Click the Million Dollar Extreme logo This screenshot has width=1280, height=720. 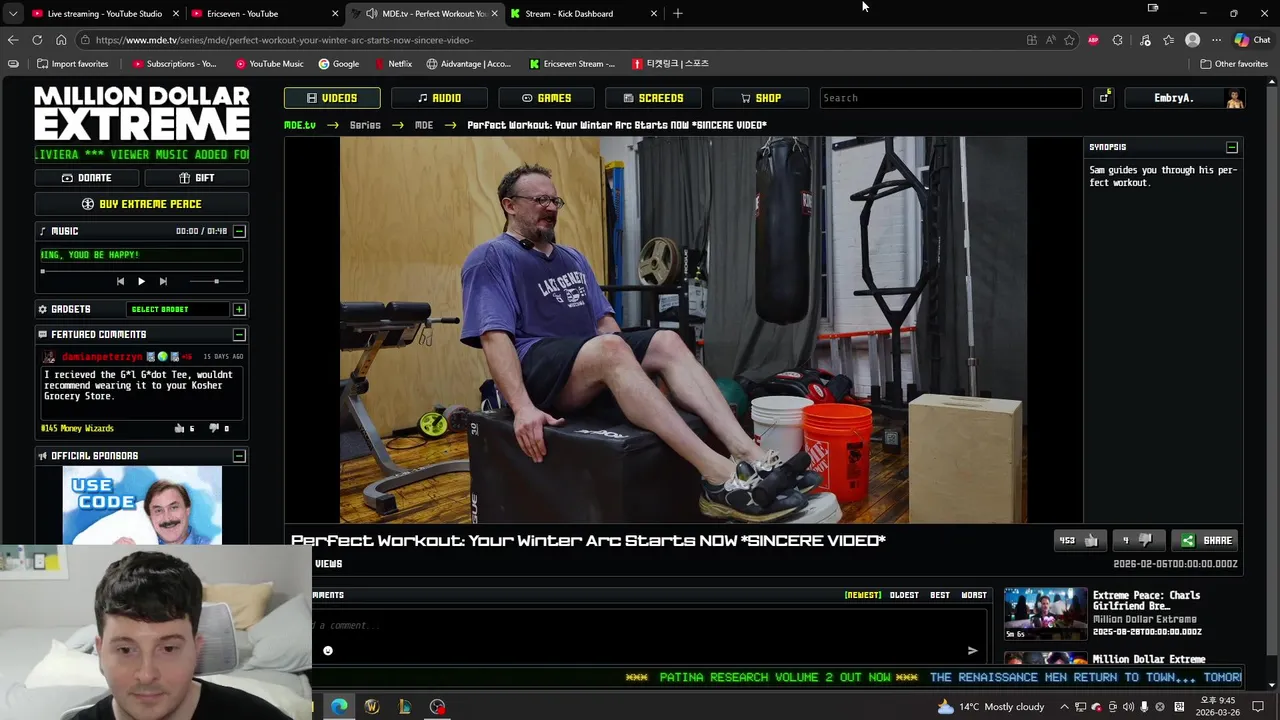[x=142, y=112]
